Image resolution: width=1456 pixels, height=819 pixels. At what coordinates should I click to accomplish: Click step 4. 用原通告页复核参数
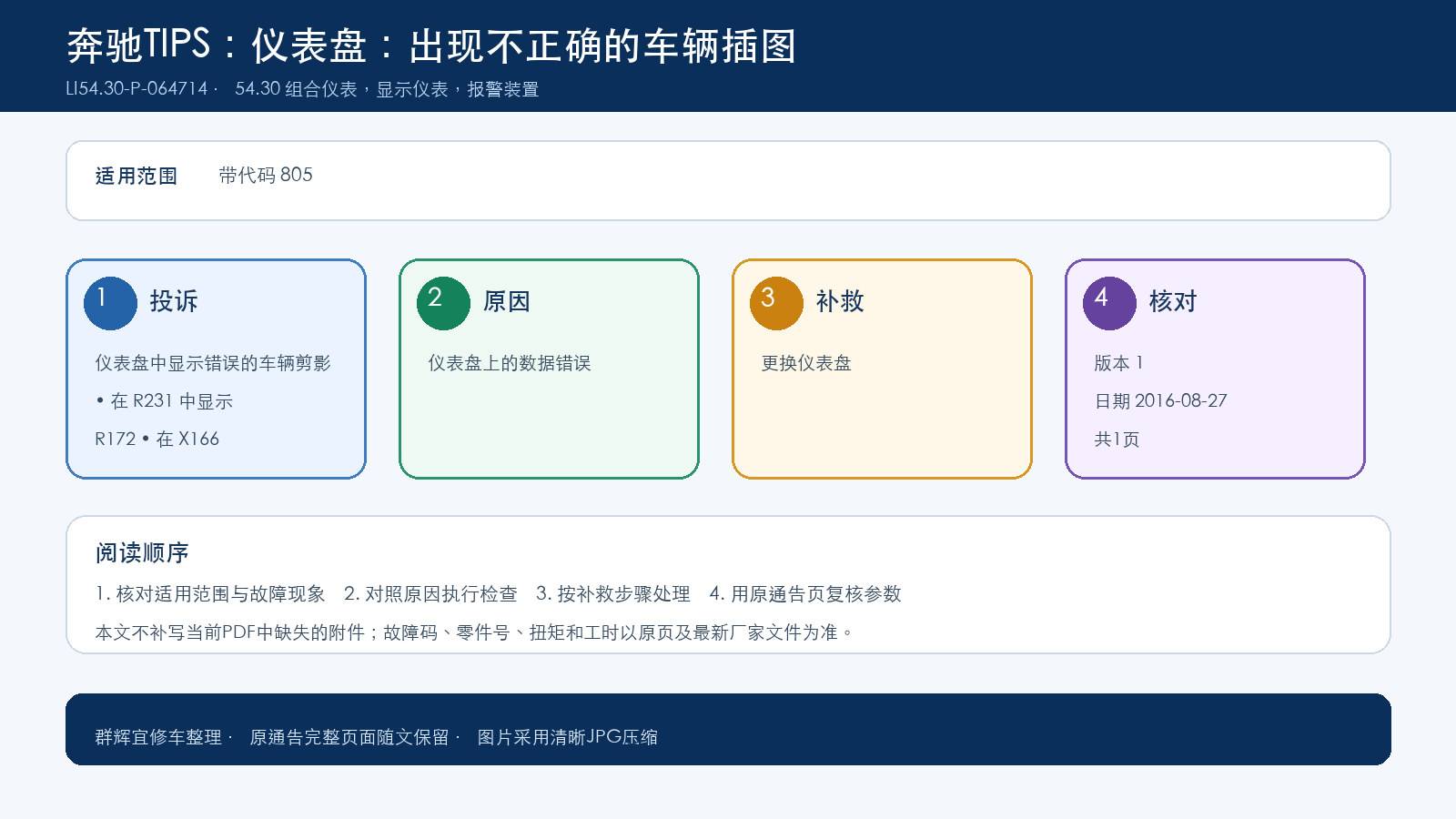coord(805,594)
